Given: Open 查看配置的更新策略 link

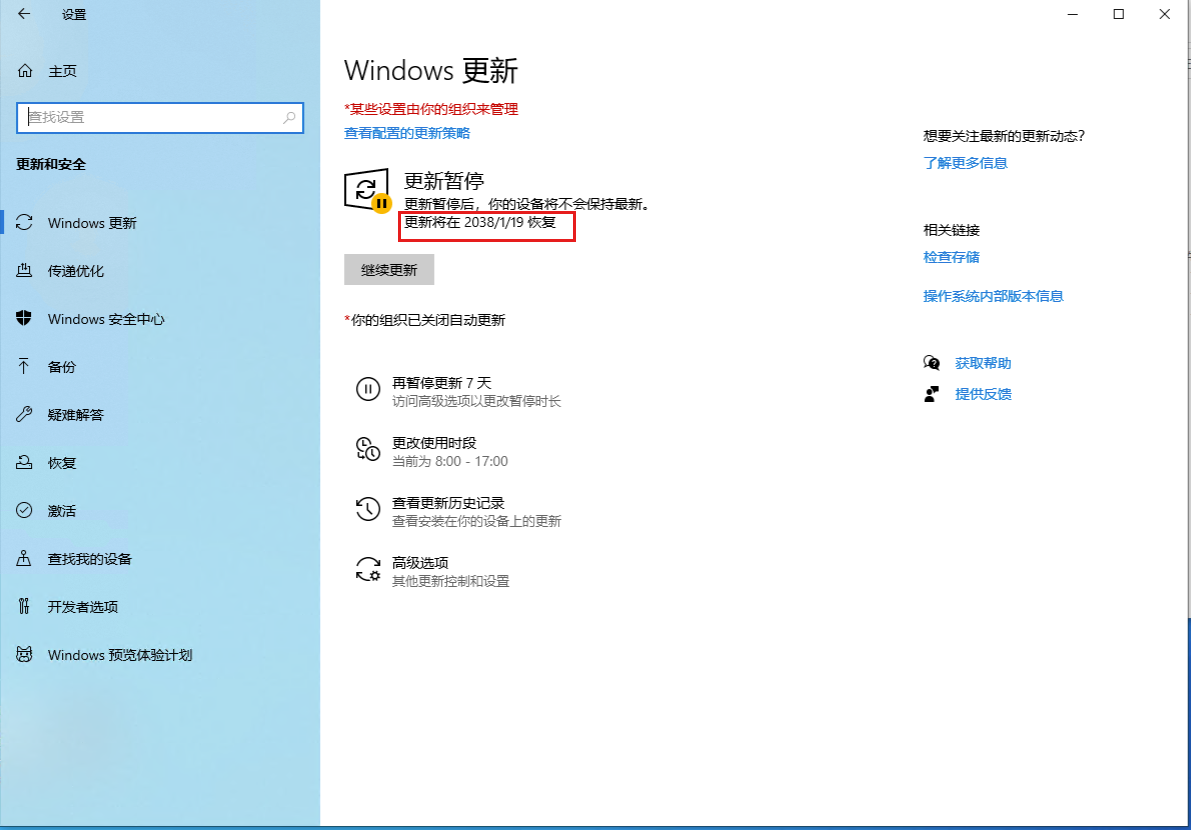Looking at the screenshot, I should coord(407,133).
